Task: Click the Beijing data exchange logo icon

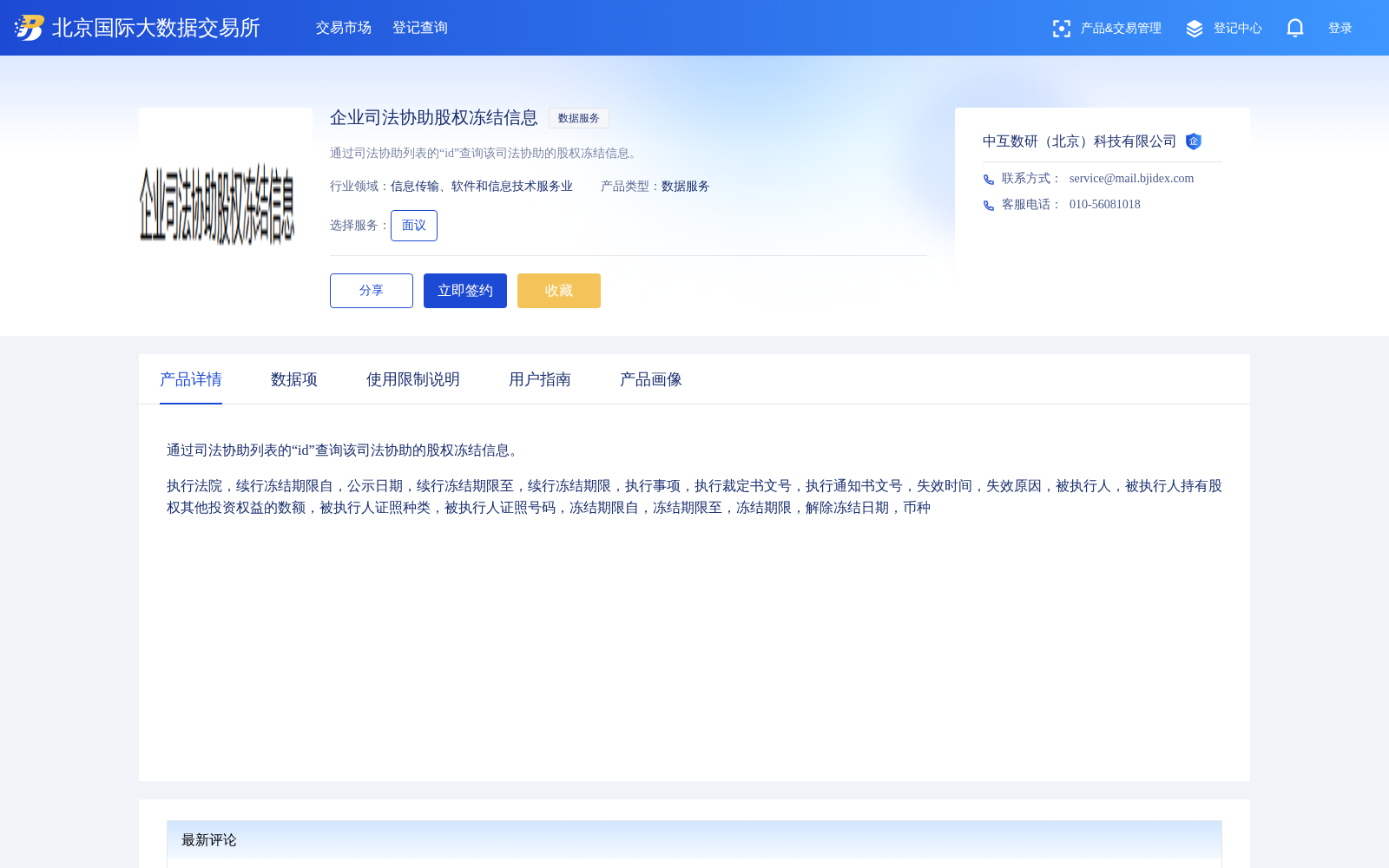Action: [30, 28]
